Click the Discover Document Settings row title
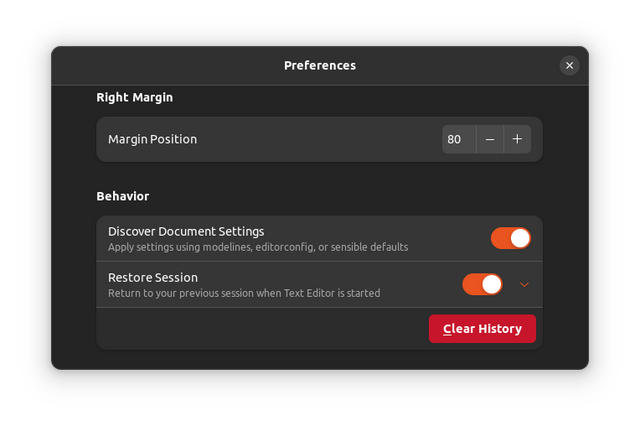This screenshot has width=640, height=426. 186,231
